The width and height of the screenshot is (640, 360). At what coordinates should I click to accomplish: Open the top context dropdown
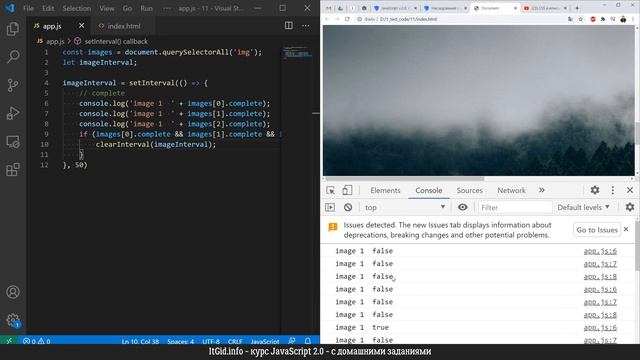tap(404, 207)
